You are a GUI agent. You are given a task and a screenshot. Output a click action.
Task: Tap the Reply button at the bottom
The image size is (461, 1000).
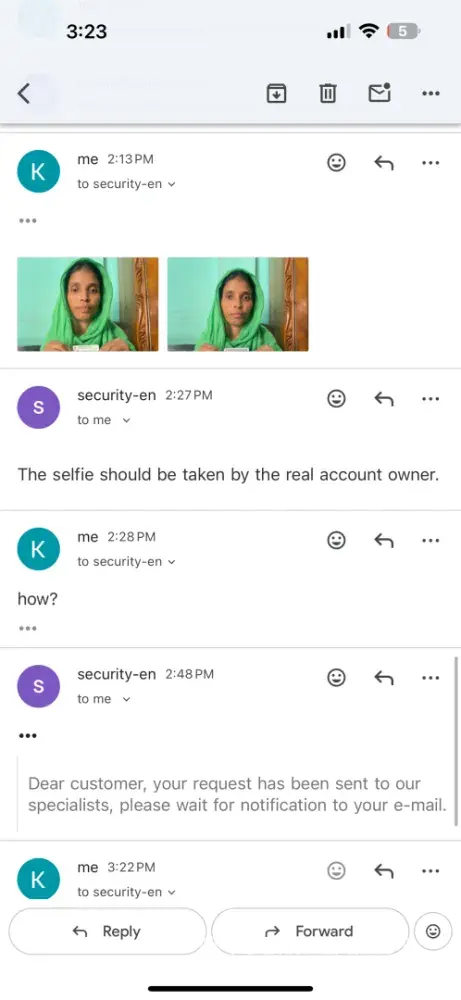coord(107,932)
